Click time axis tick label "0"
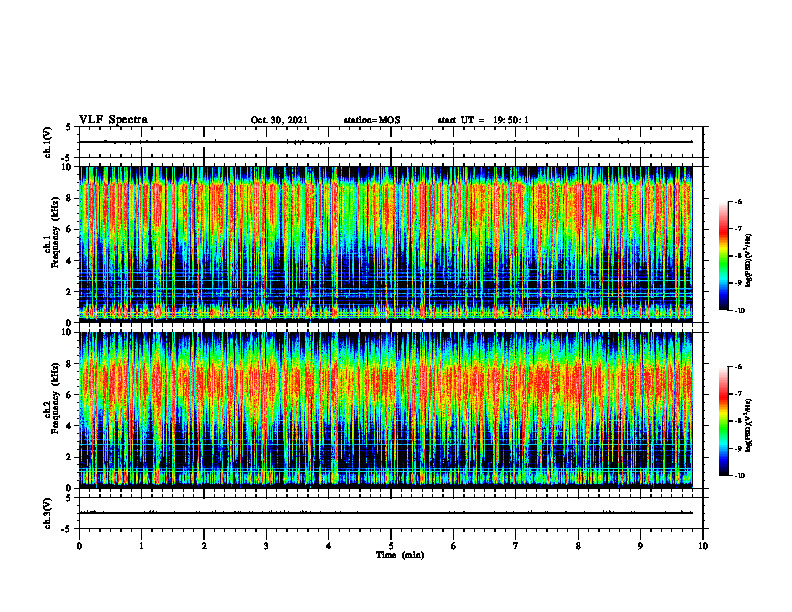The width and height of the screenshot is (792, 612). 79,546
